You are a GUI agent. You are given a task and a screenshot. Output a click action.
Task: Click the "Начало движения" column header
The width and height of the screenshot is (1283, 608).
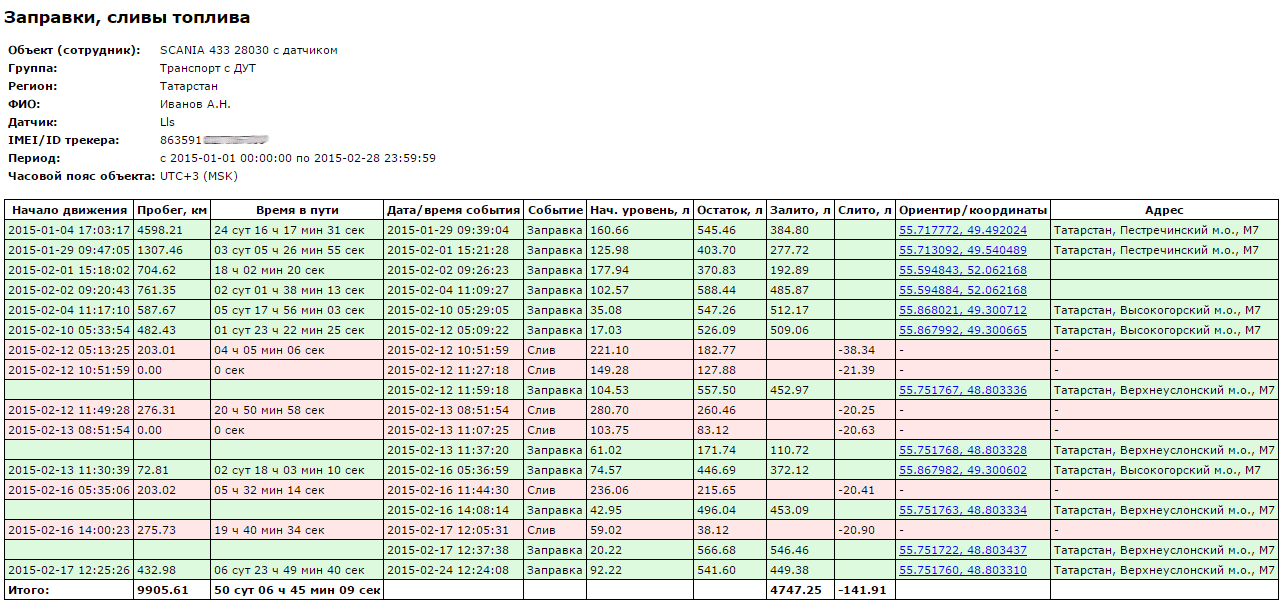68,210
